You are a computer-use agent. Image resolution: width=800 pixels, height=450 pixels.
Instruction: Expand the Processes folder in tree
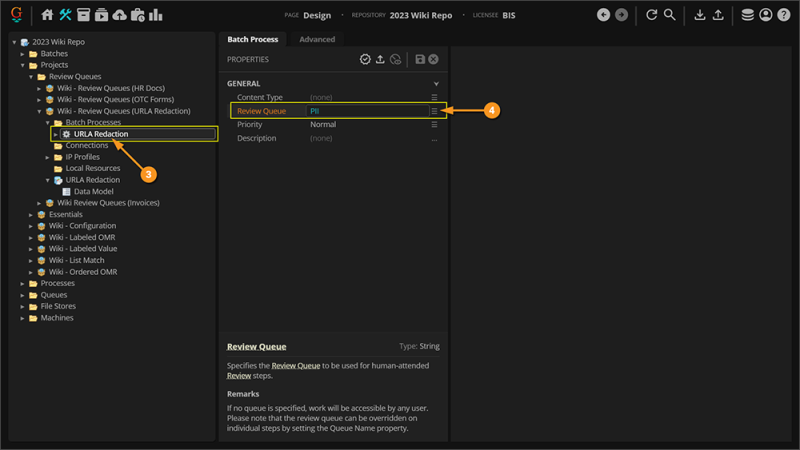(x=23, y=284)
